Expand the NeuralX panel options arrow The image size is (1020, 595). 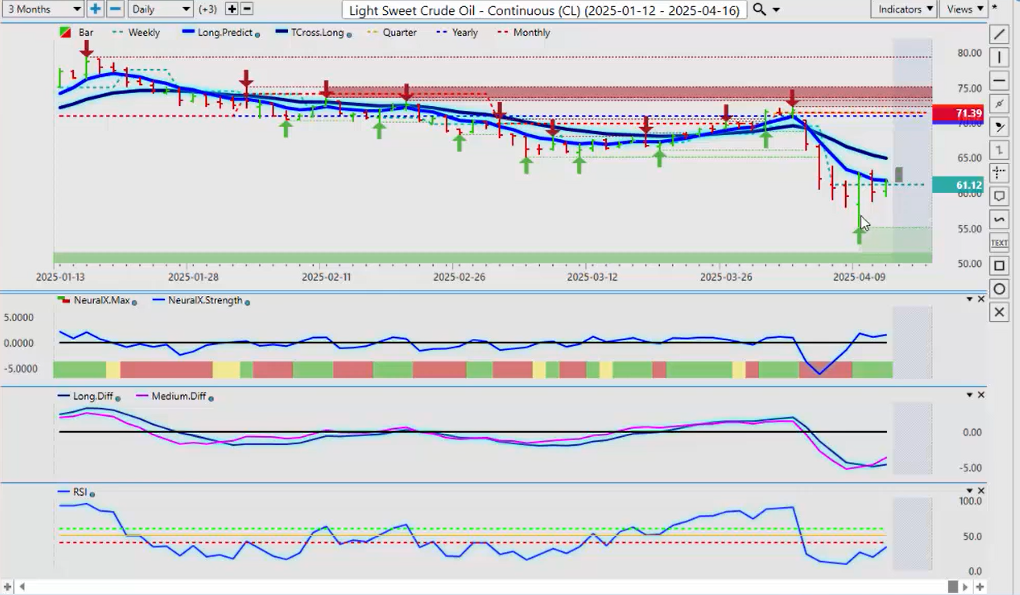click(968, 300)
